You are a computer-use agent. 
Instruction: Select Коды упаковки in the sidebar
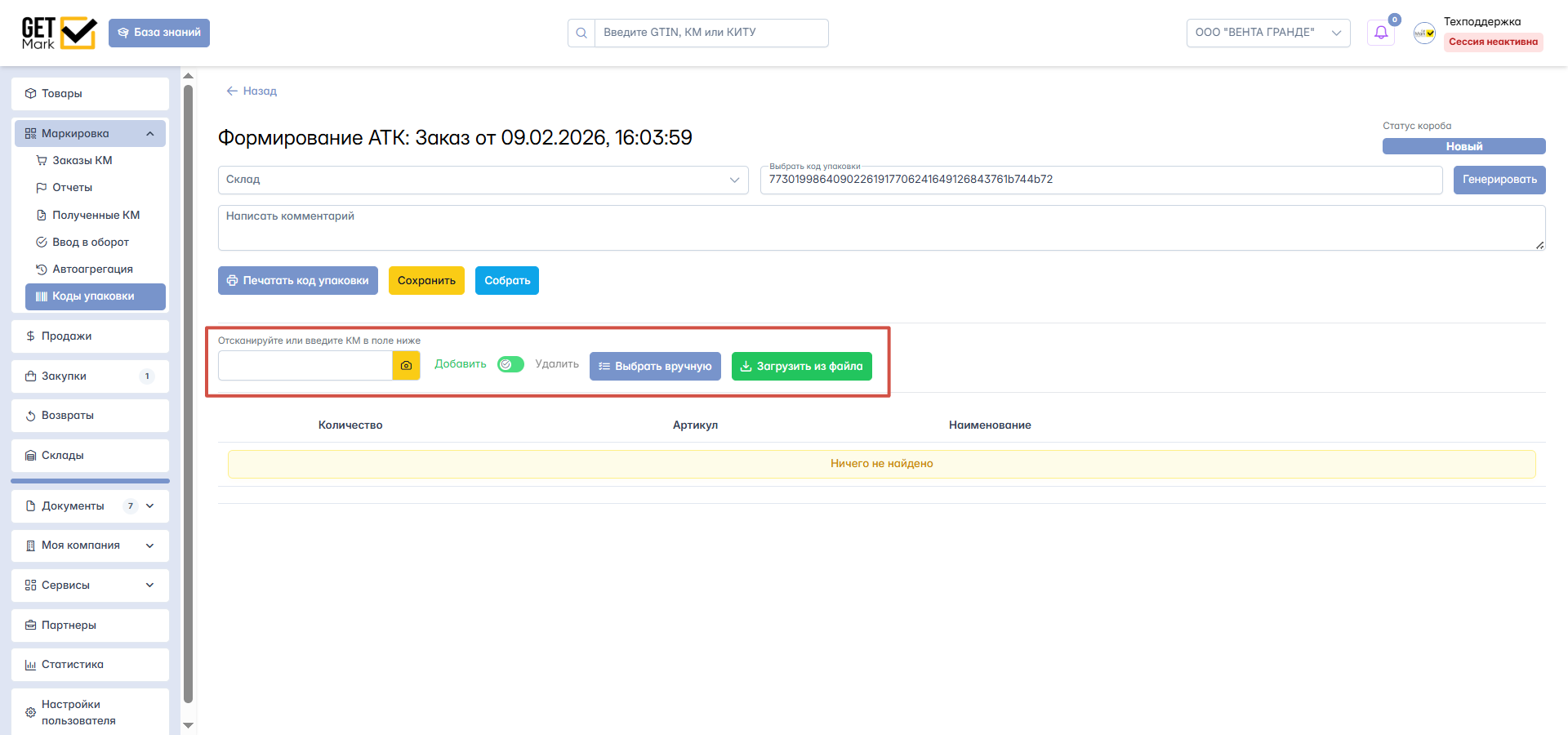coord(96,296)
